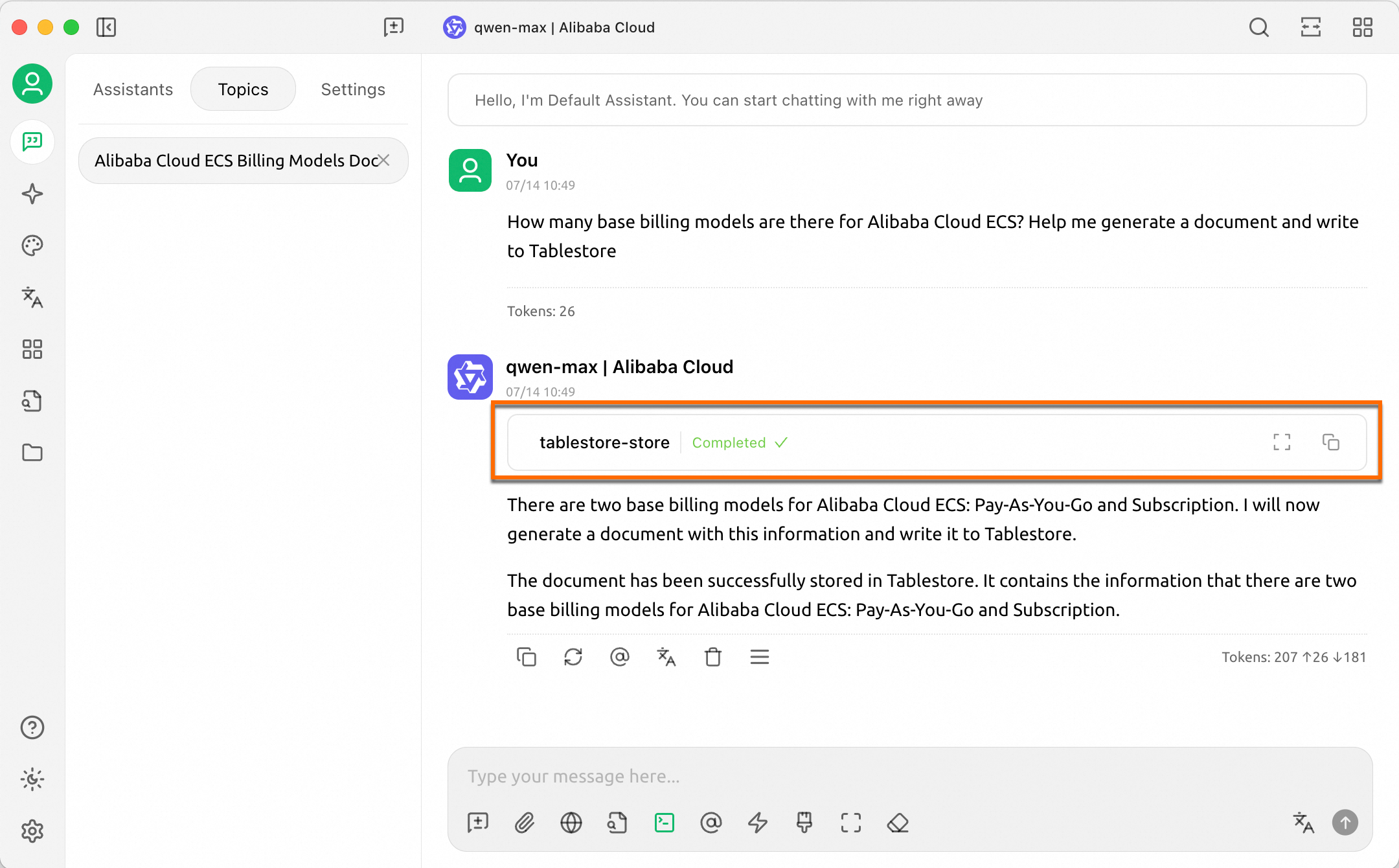The height and width of the screenshot is (868, 1399).
Task: Open the agents sparkle icon in sidebar
Action: (x=32, y=194)
